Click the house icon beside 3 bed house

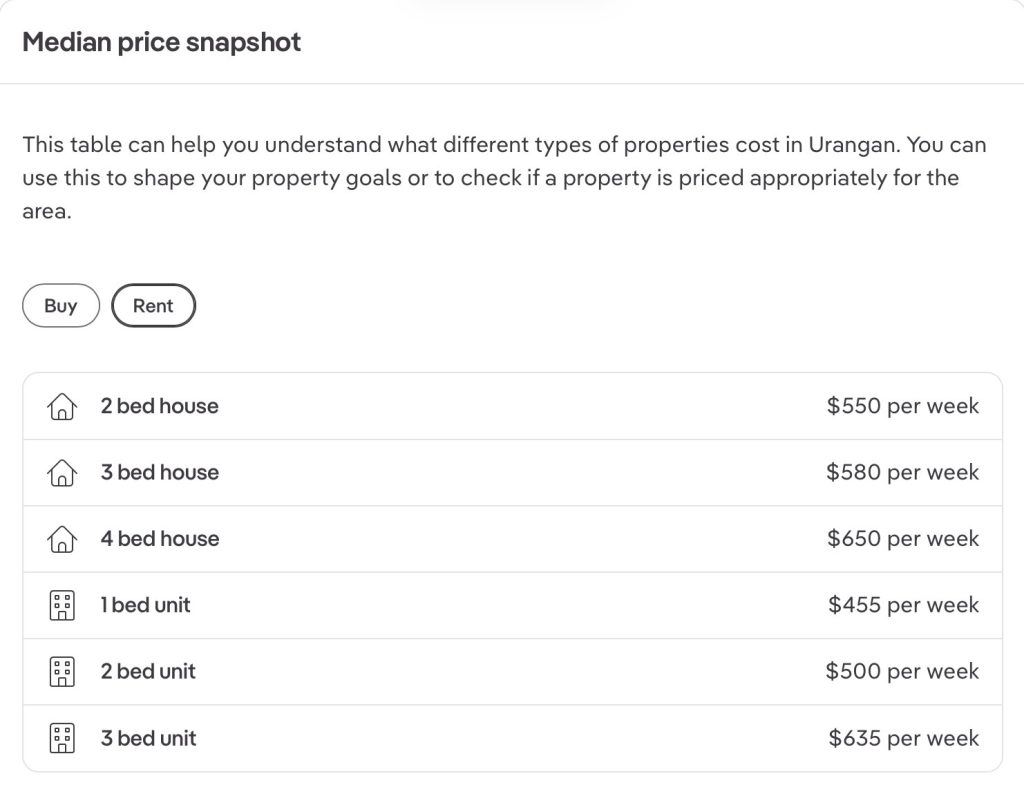pyautogui.click(x=62, y=473)
